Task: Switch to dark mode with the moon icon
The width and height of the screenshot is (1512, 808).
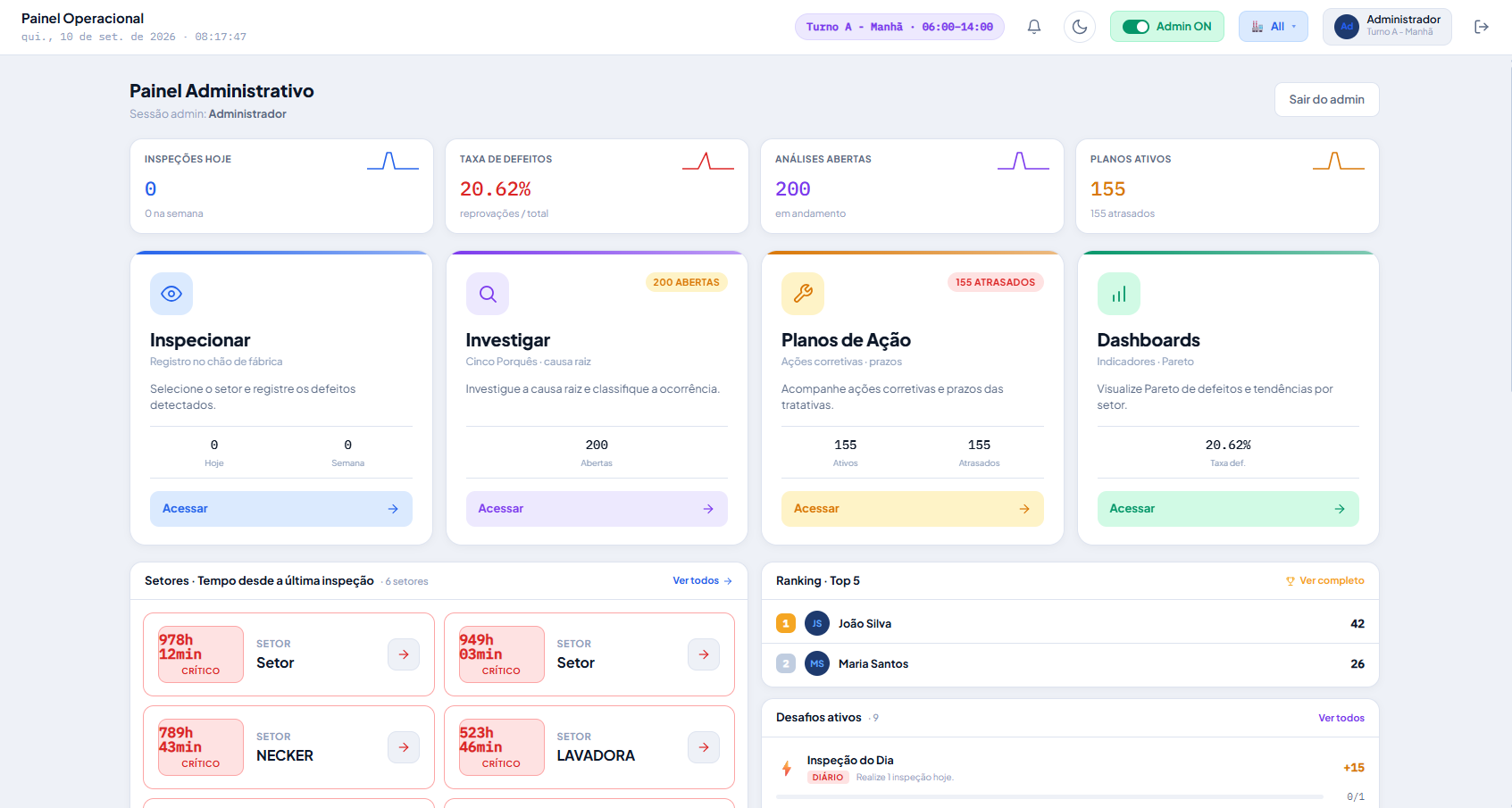Action: click(1080, 27)
